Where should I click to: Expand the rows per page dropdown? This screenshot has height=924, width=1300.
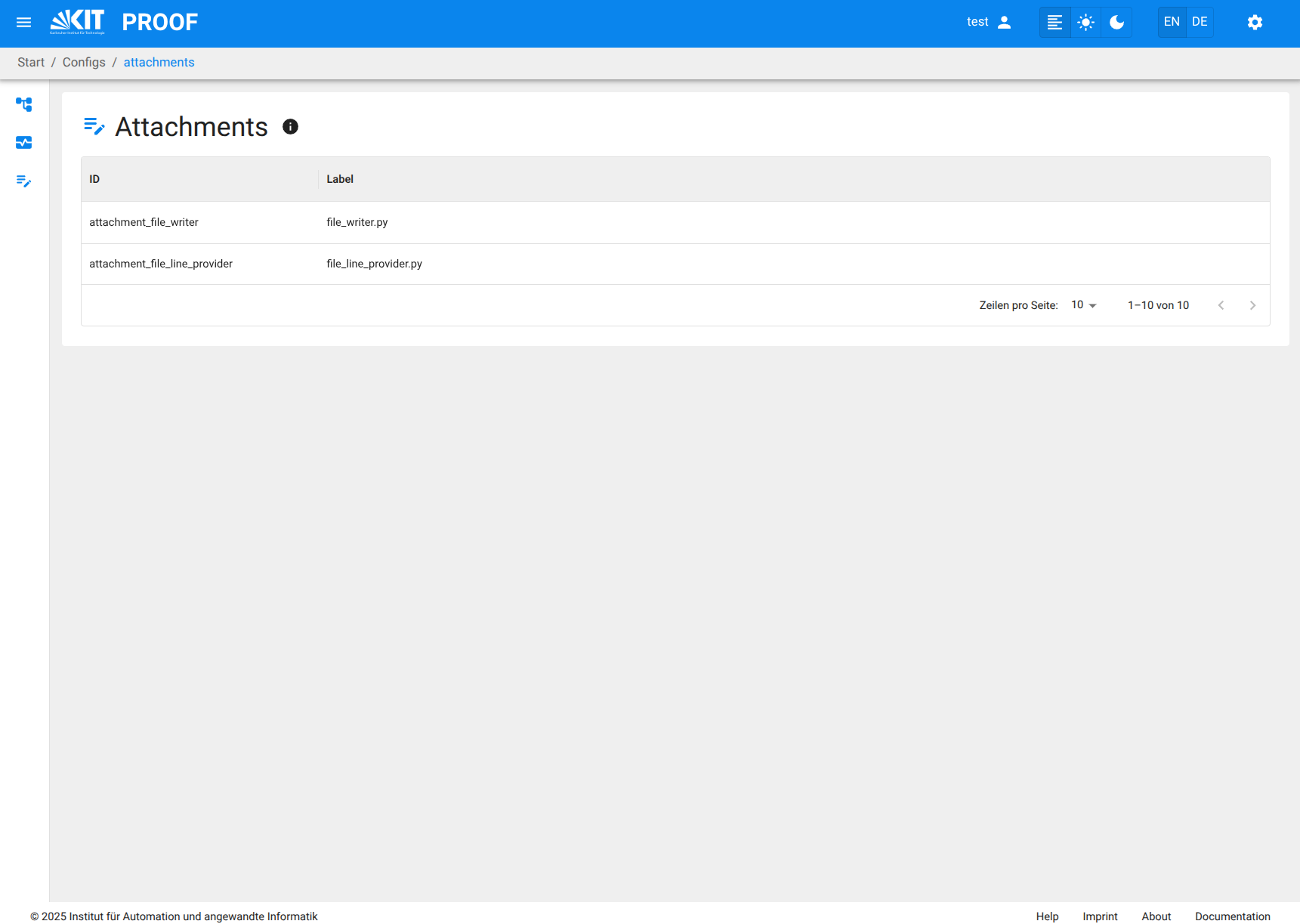1084,305
